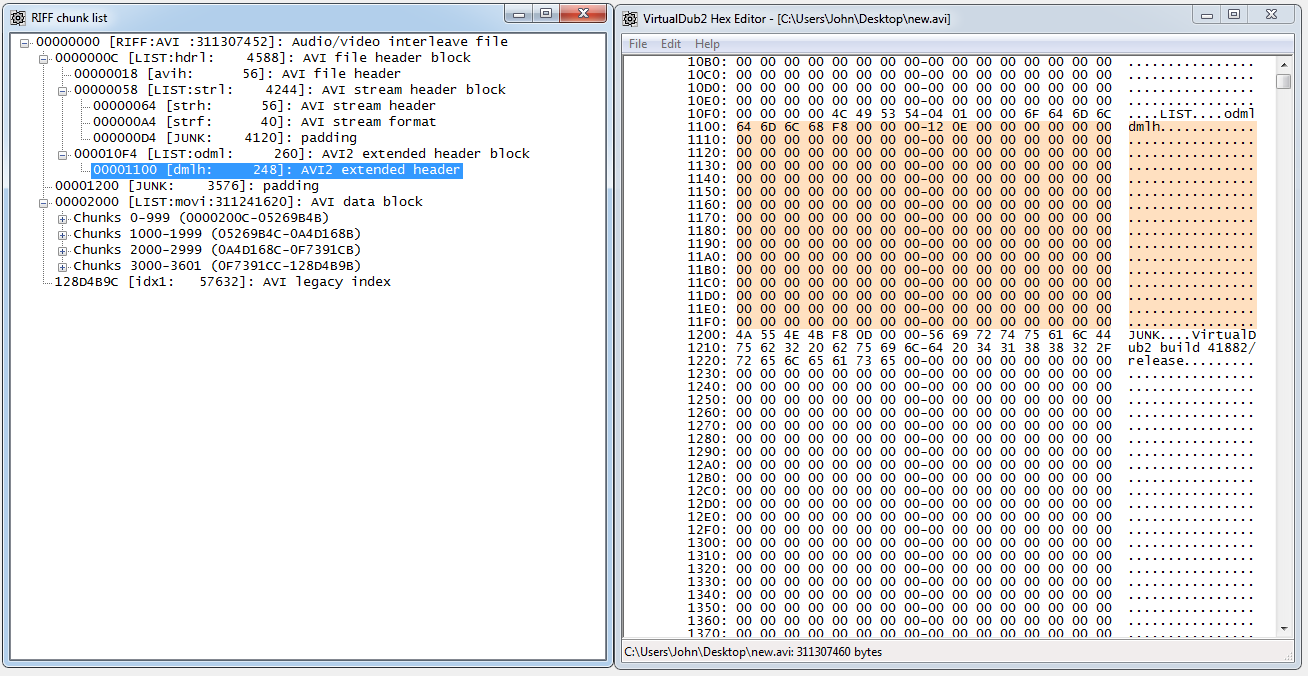Collapse the LIST:strl stream header node
Viewport: 1308px width, 676px height.
[63, 90]
